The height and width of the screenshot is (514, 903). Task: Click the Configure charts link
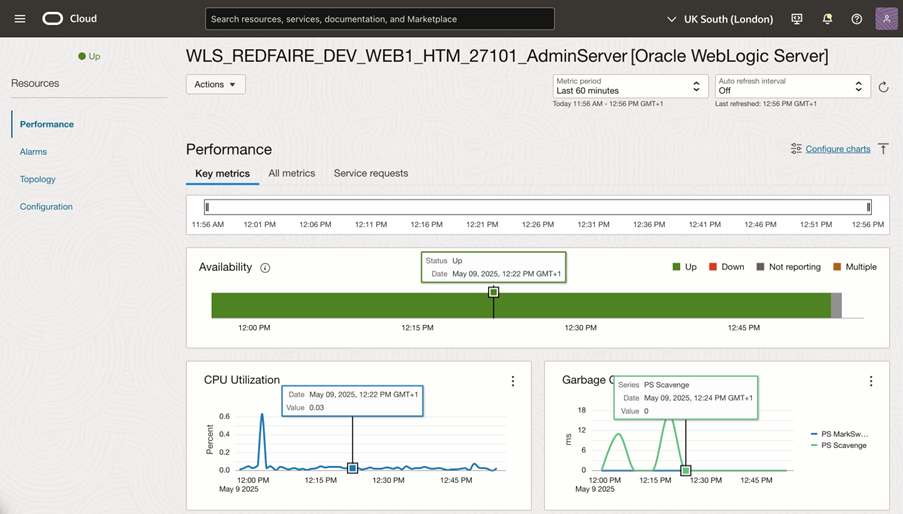coord(837,149)
